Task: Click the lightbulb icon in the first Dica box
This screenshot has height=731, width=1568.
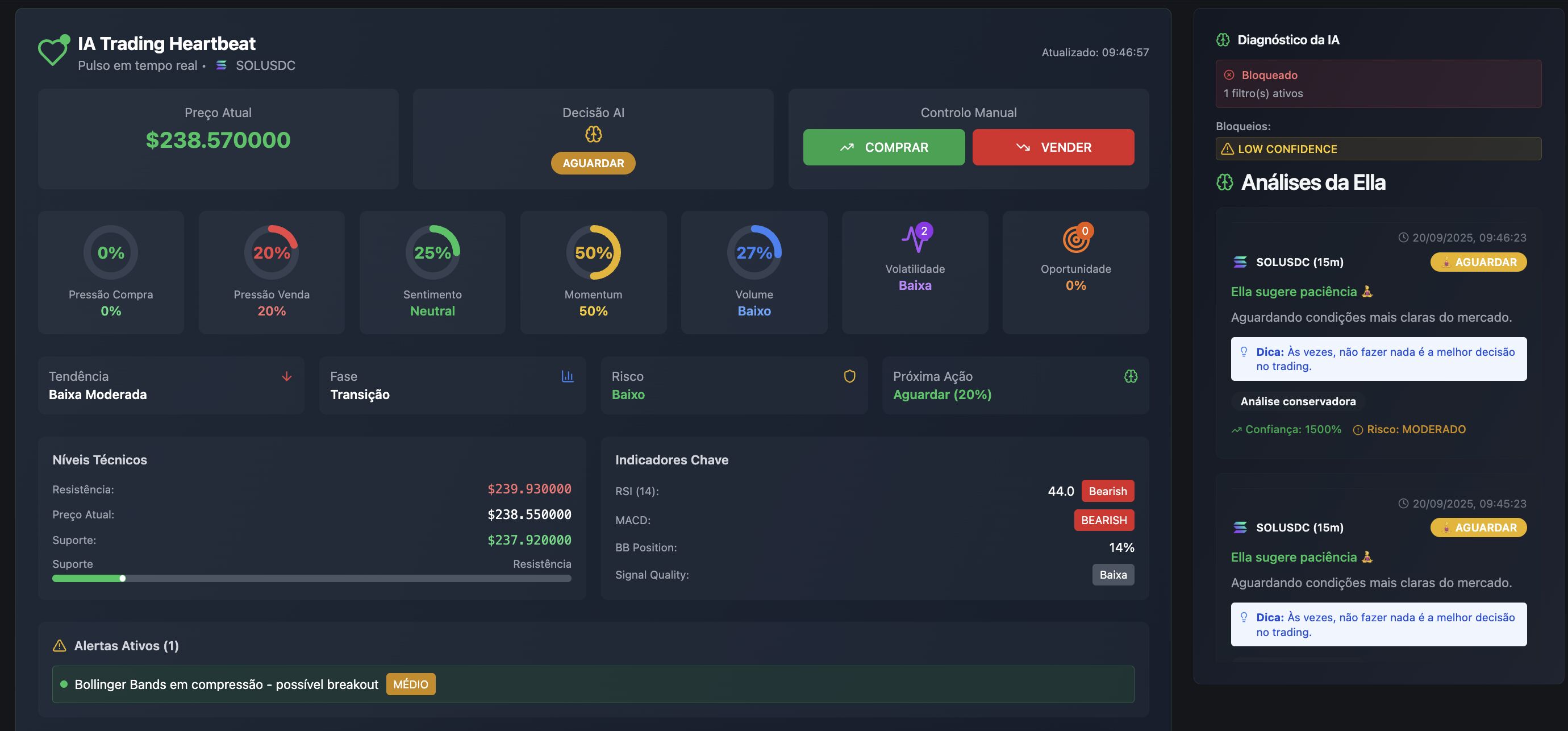Action: pos(1244,351)
